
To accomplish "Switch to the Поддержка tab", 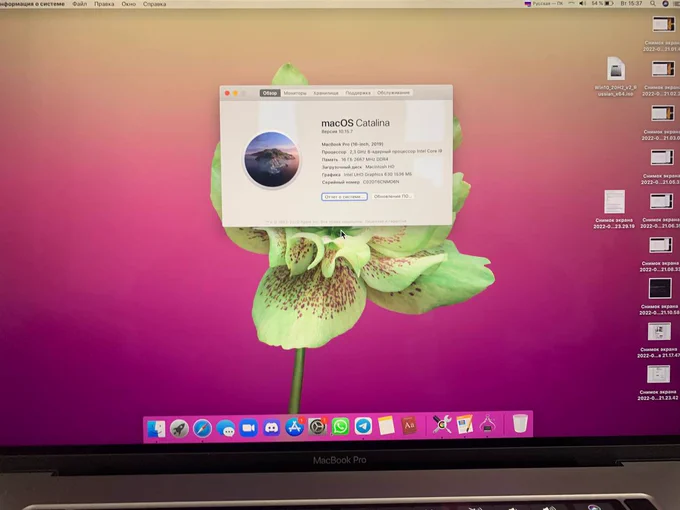I will tap(358, 93).
